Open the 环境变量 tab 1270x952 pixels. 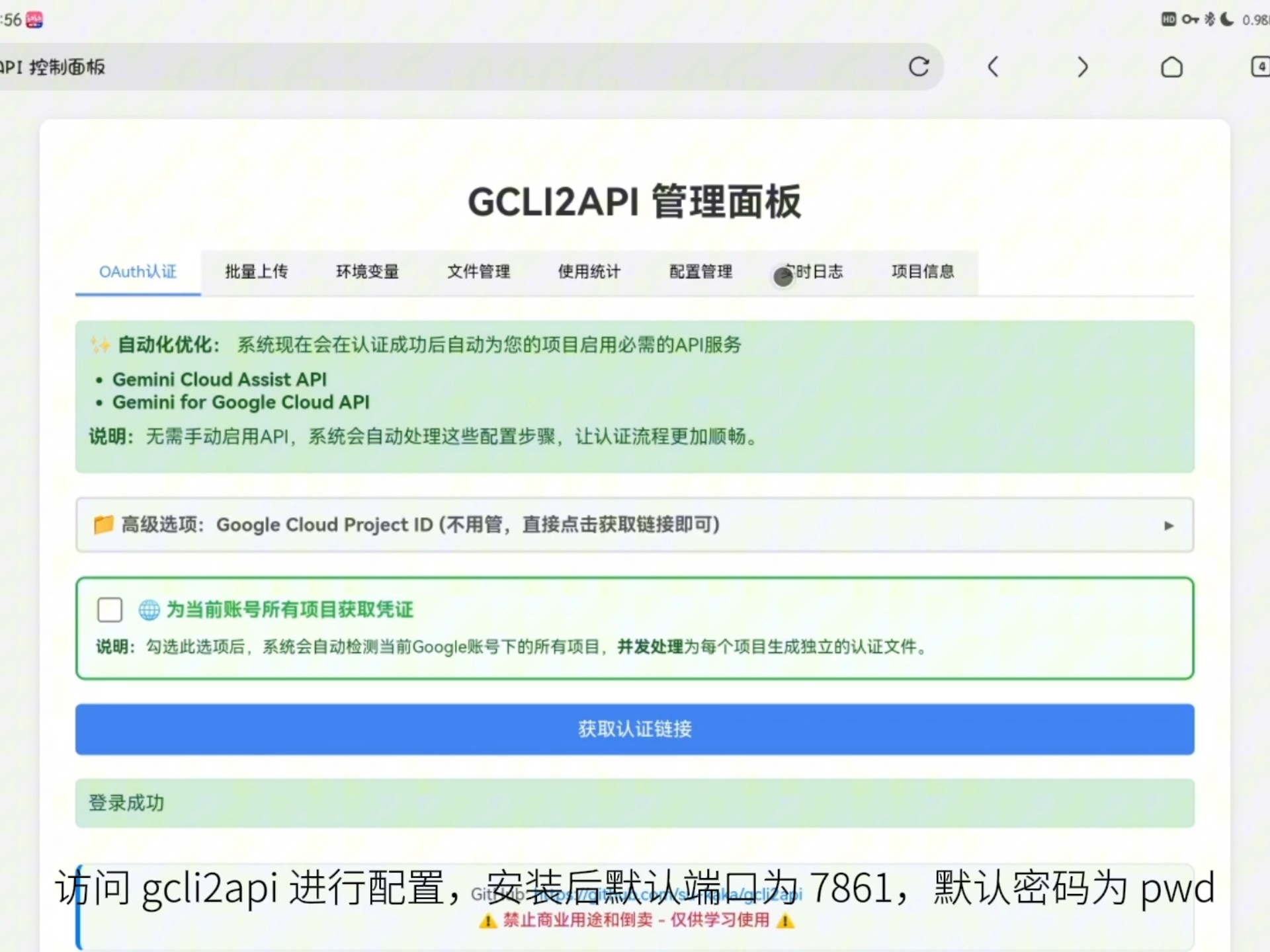[x=368, y=272]
